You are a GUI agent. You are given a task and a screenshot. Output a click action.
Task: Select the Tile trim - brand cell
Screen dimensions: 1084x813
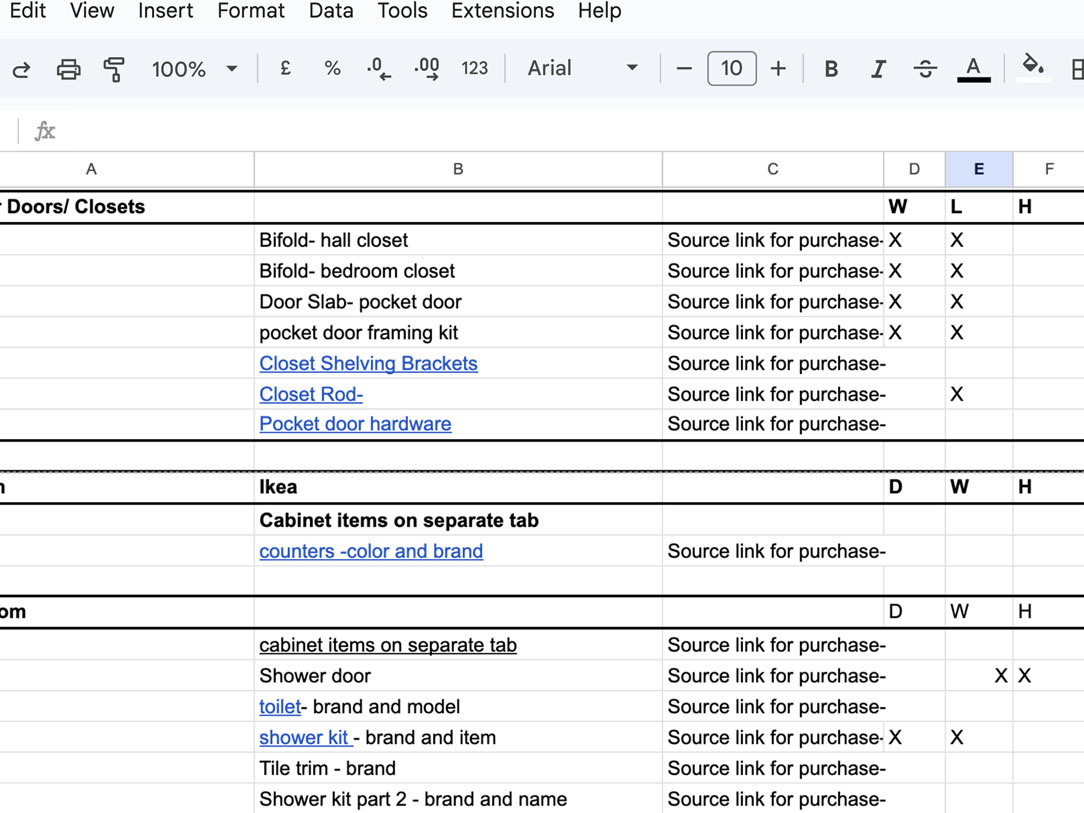(458, 768)
